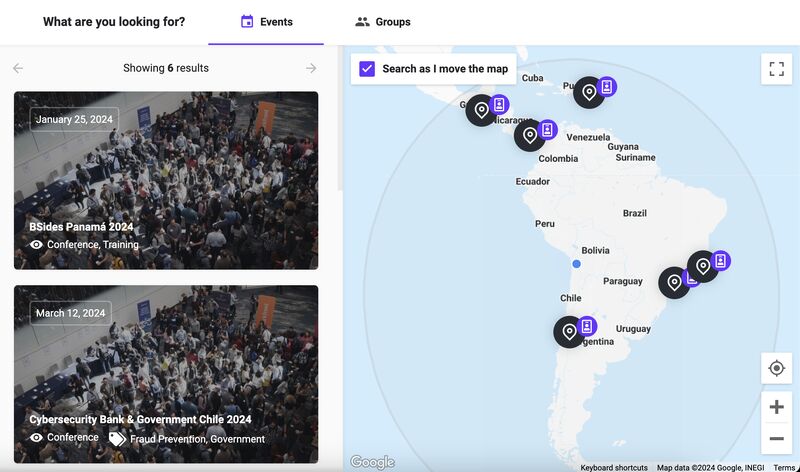Zoom in on the map
Viewport: 800px width, 472px height.
click(x=777, y=407)
